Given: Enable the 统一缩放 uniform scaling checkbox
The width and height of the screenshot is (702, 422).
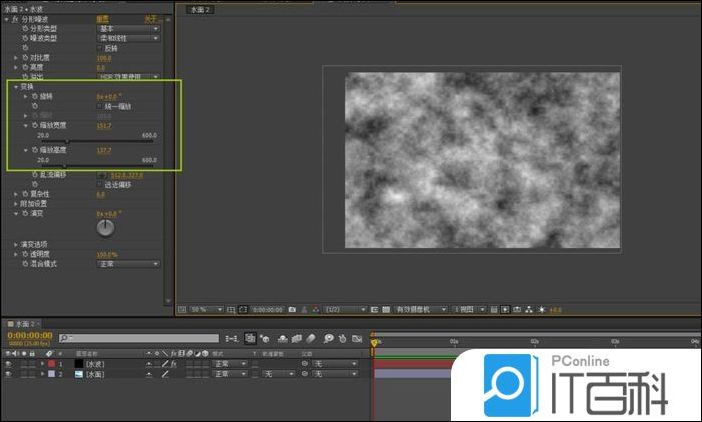Looking at the screenshot, I should [x=99, y=105].
